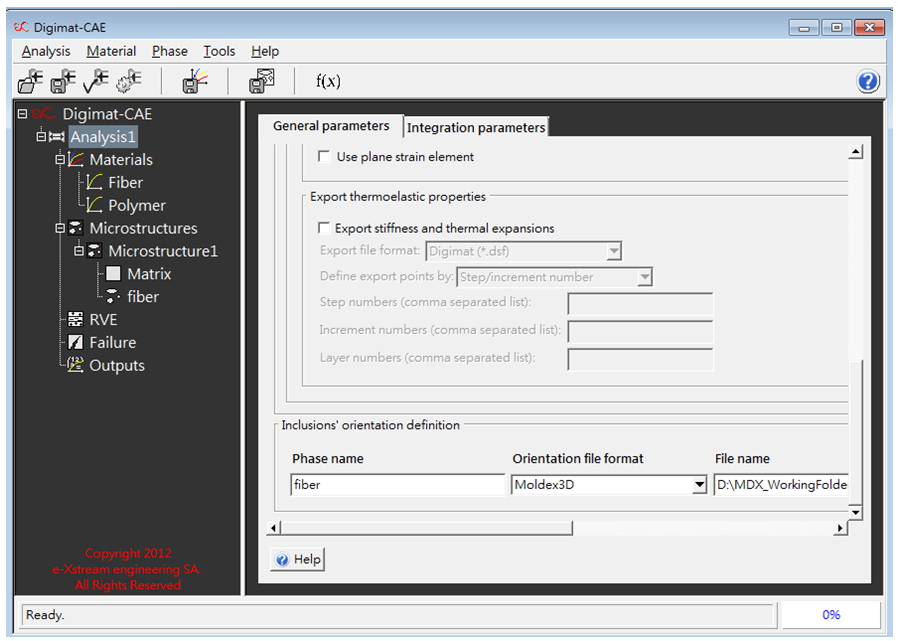Click the horizontal scrollbar right arrow
This screenshot has width=898, height=641.
click(x=840, y=528)
